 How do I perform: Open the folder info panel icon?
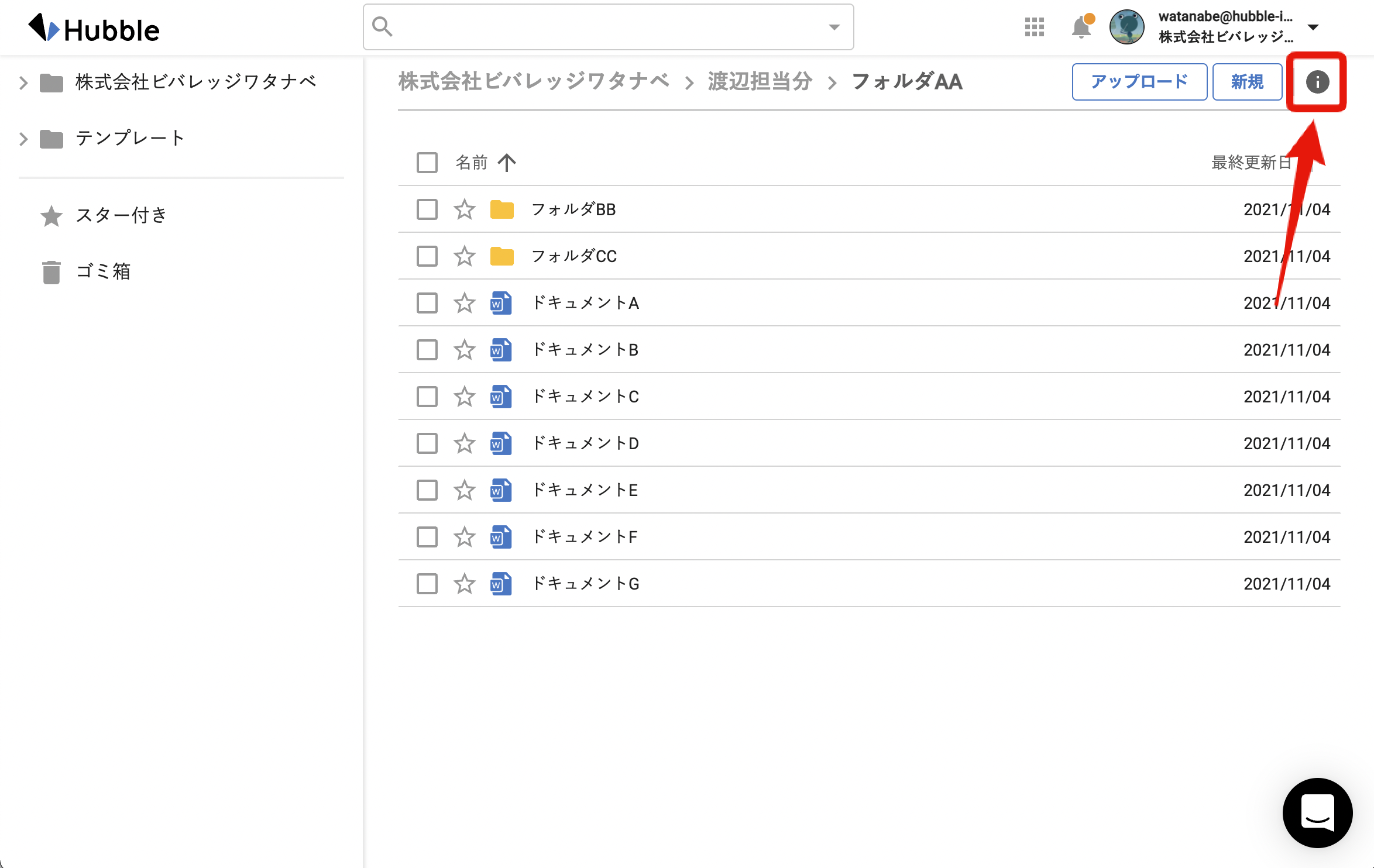1317,82
